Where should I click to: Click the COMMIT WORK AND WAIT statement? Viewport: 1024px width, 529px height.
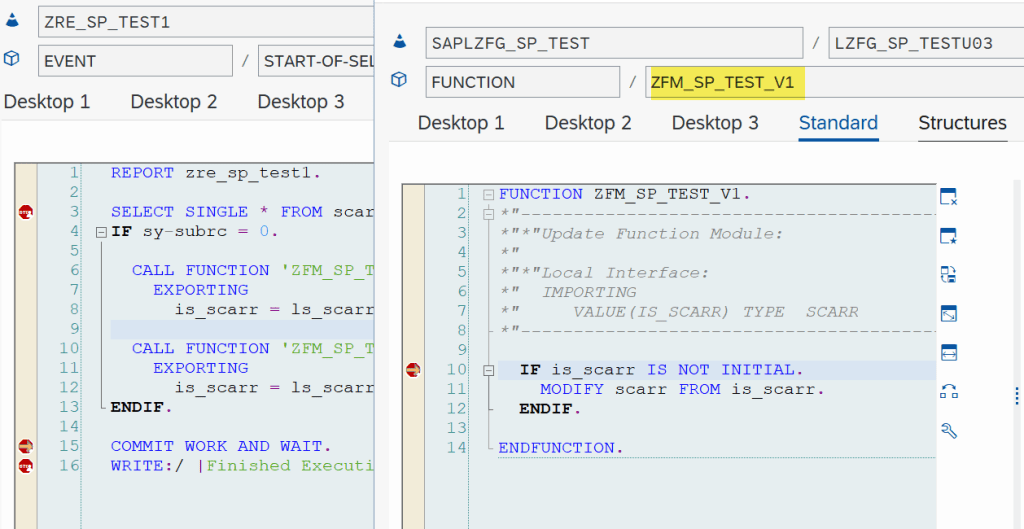(x=221, y=447)
